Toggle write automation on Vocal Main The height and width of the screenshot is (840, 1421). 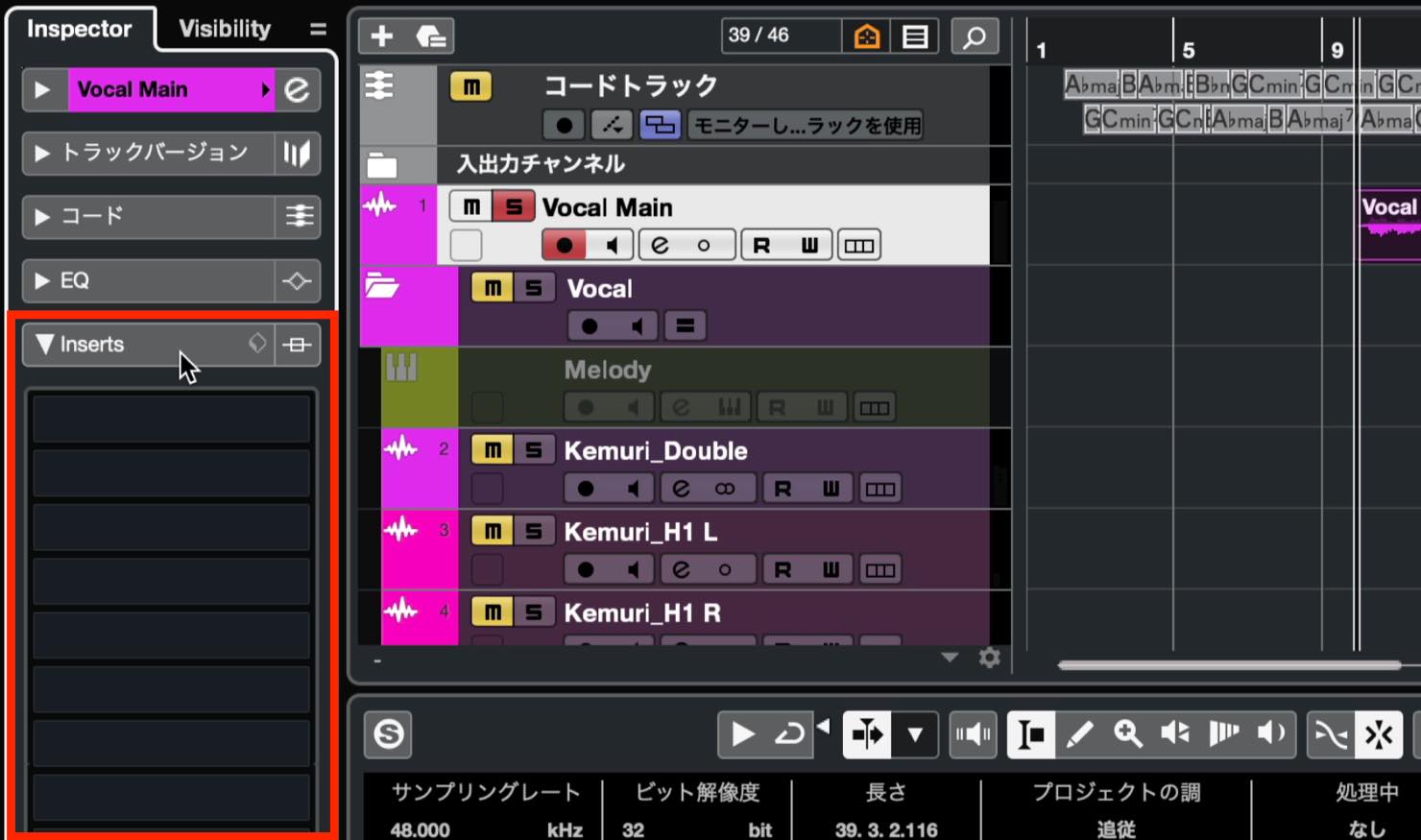pos(809,245)
